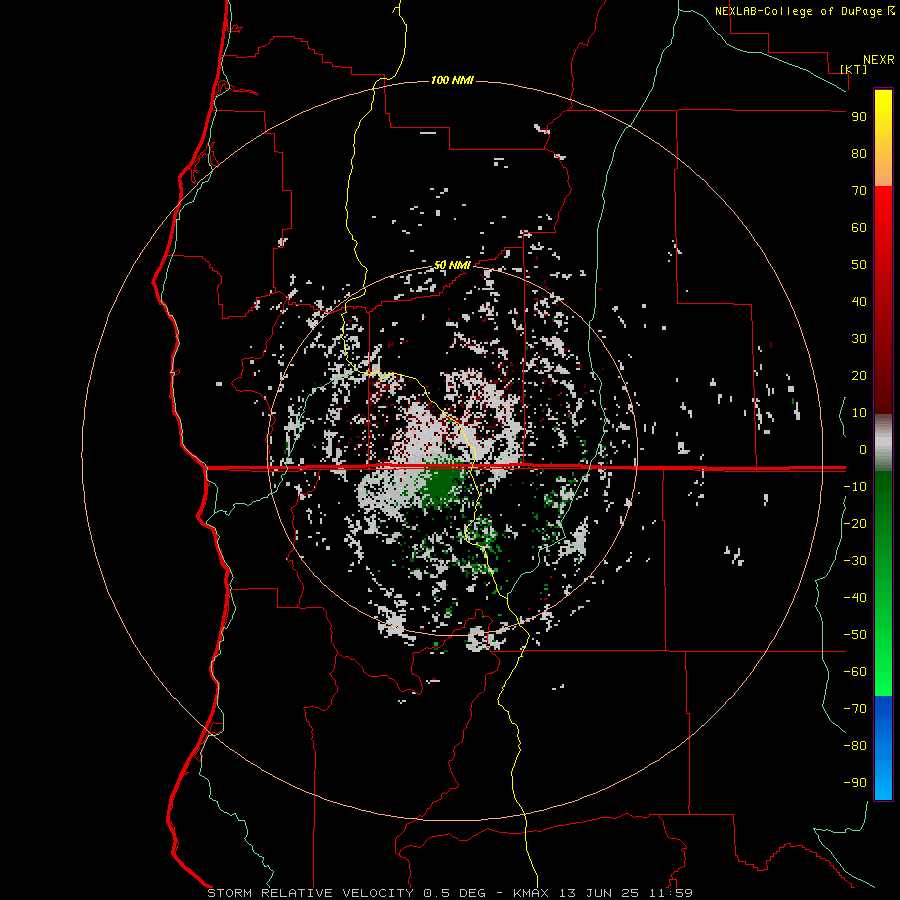Click the yellow top segment of color bar

click(x=883, y=138)
